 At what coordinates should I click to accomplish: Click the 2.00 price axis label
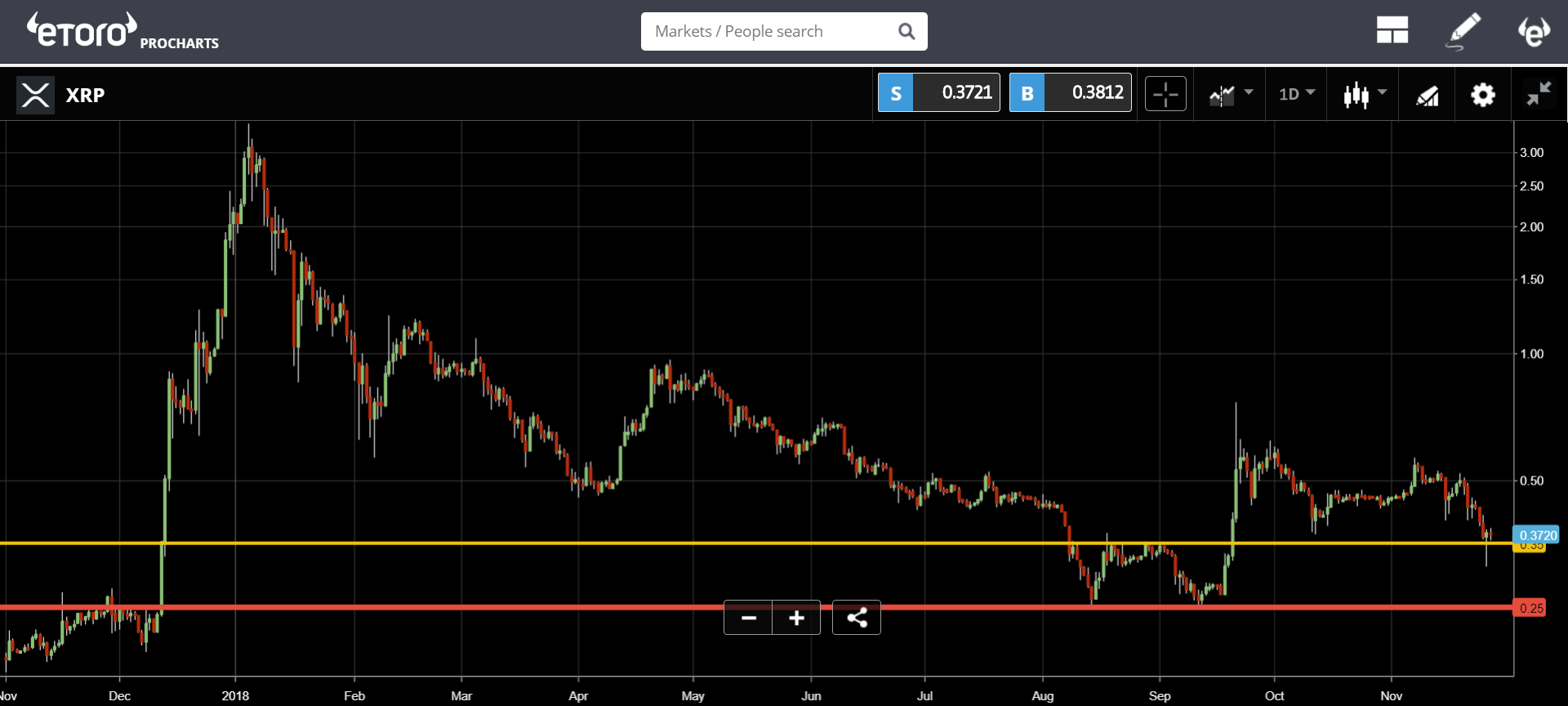(x=1531, y=227)
